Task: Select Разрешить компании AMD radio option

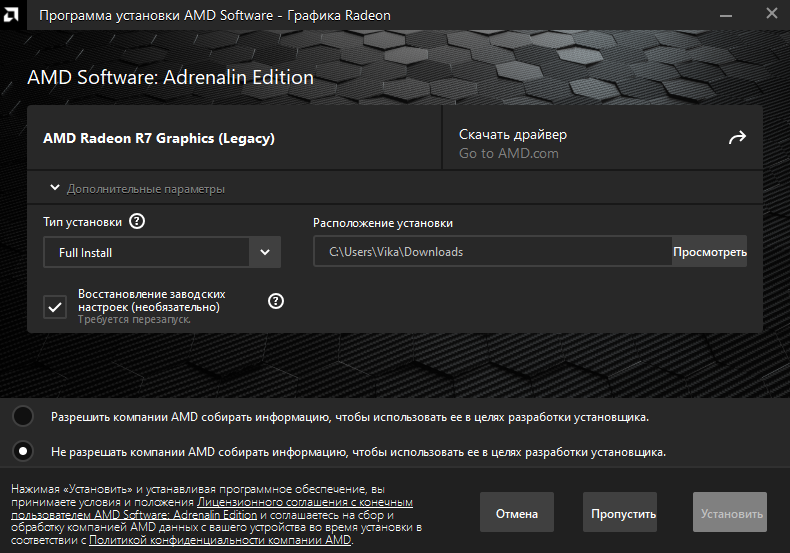Action: [x=23, y=416]
